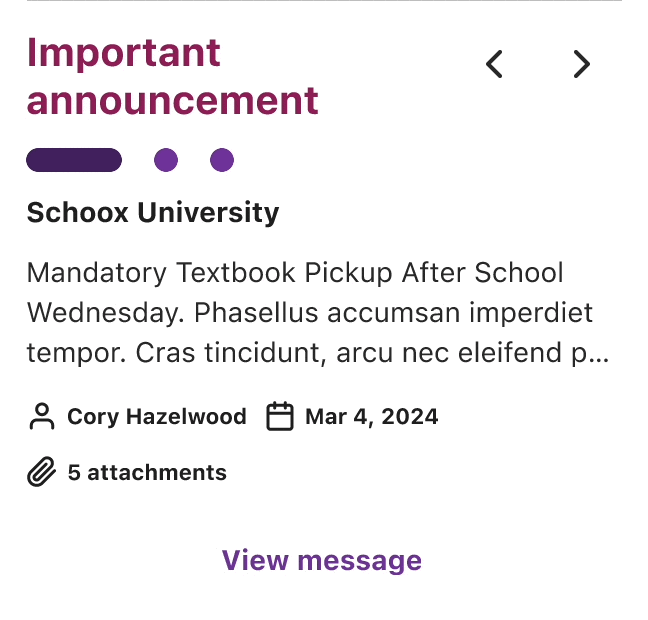Open the View message link

(x=322, y=561)
